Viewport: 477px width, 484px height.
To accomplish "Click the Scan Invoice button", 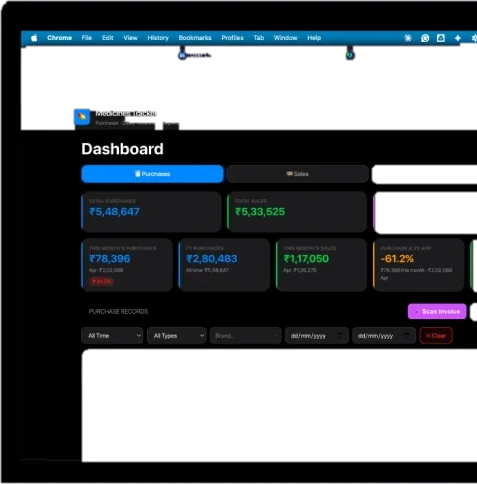I will pos(437,311).
